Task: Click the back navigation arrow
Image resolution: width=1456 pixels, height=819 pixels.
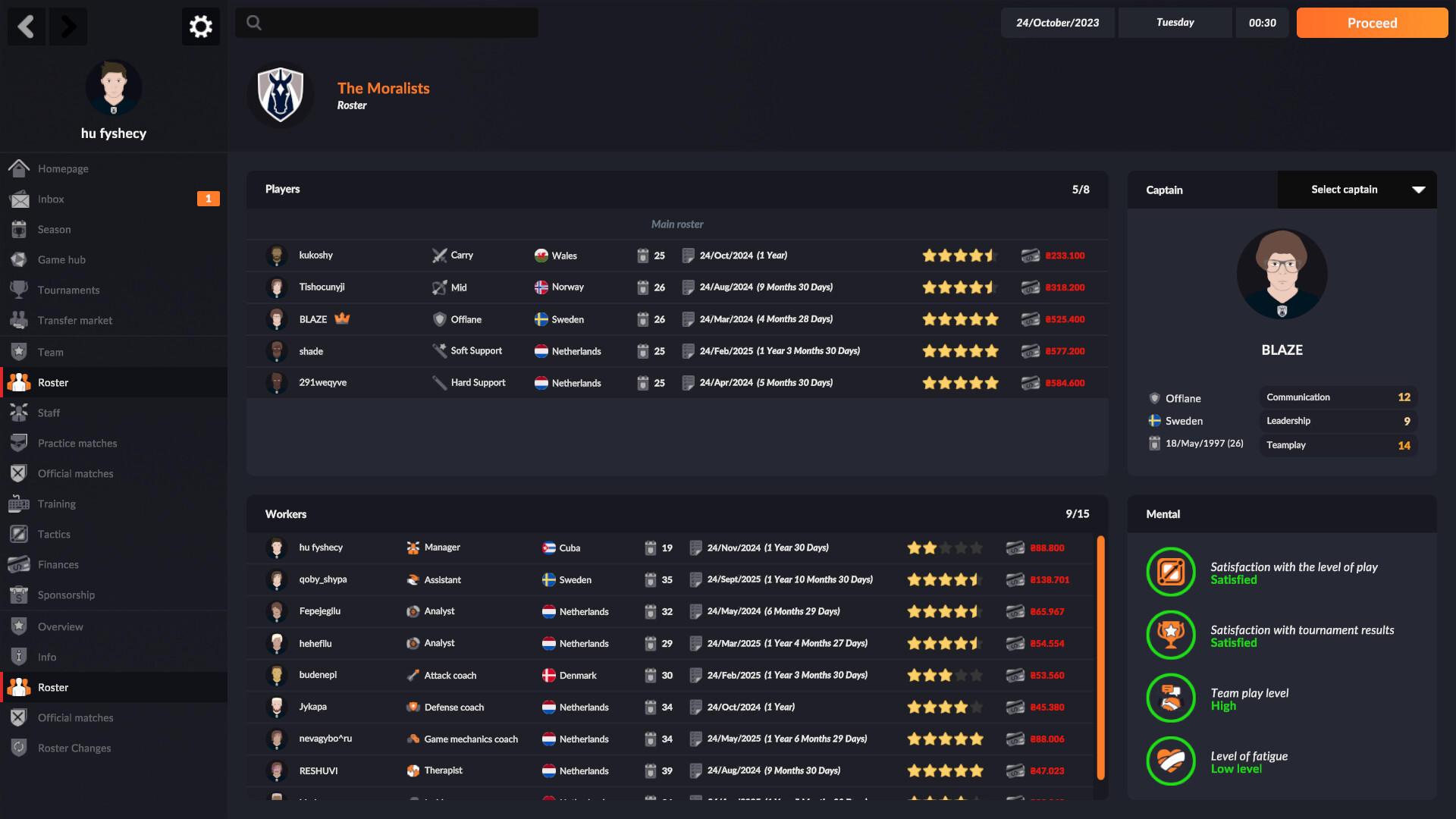Action: pos(27,26)
